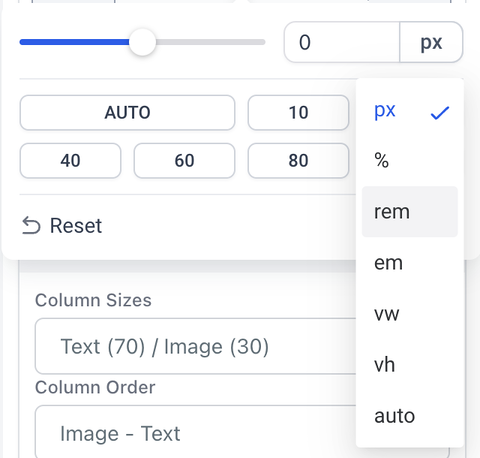480x458 pixels.
Task: Open the px unit selector
Action: coord(431,42)
